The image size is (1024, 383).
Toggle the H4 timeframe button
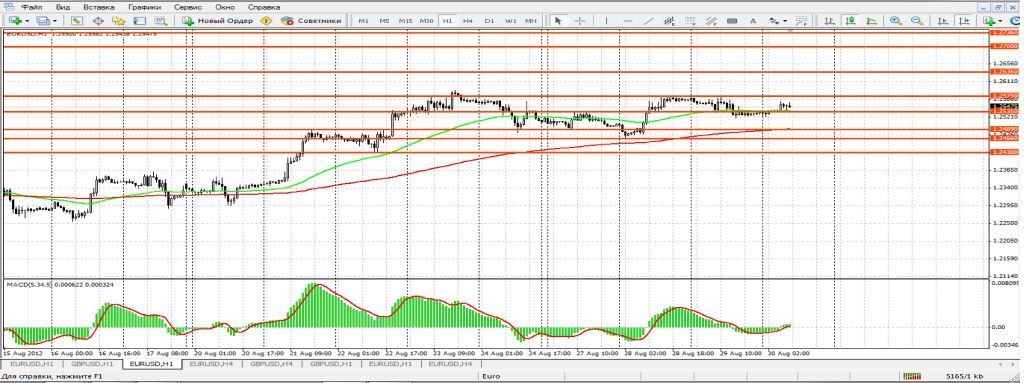click(468, 21)
